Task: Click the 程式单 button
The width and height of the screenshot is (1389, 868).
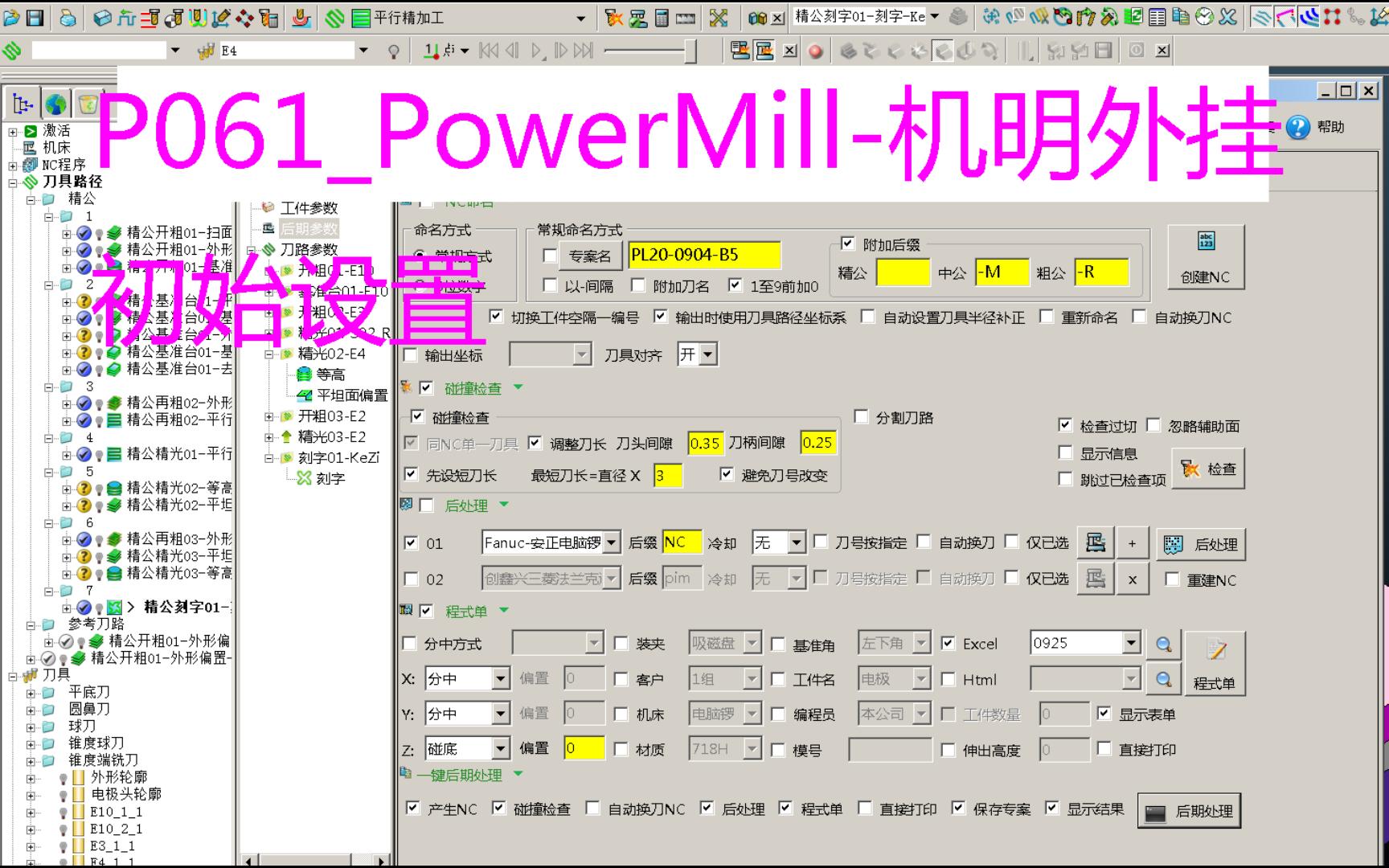Action: (x=1214, y=663)
